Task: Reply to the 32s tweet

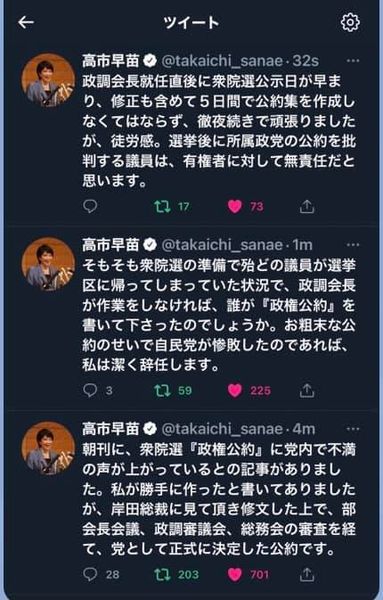Action: click(x=90, y=206)
